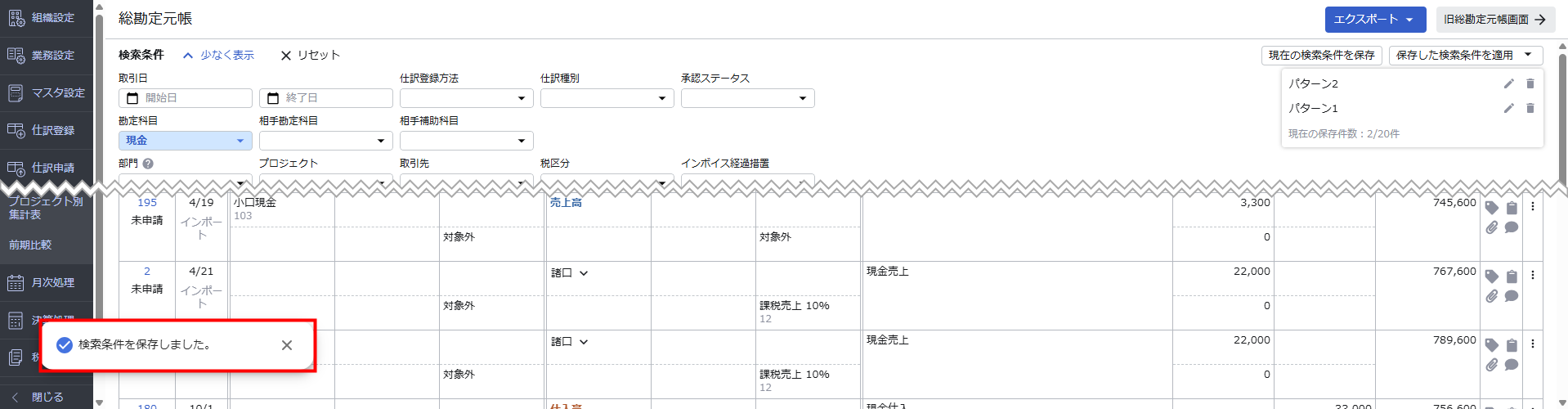Click edit pencil icon for パターン2
The height and width of the screenshot is (409, 1568).
1508,83
